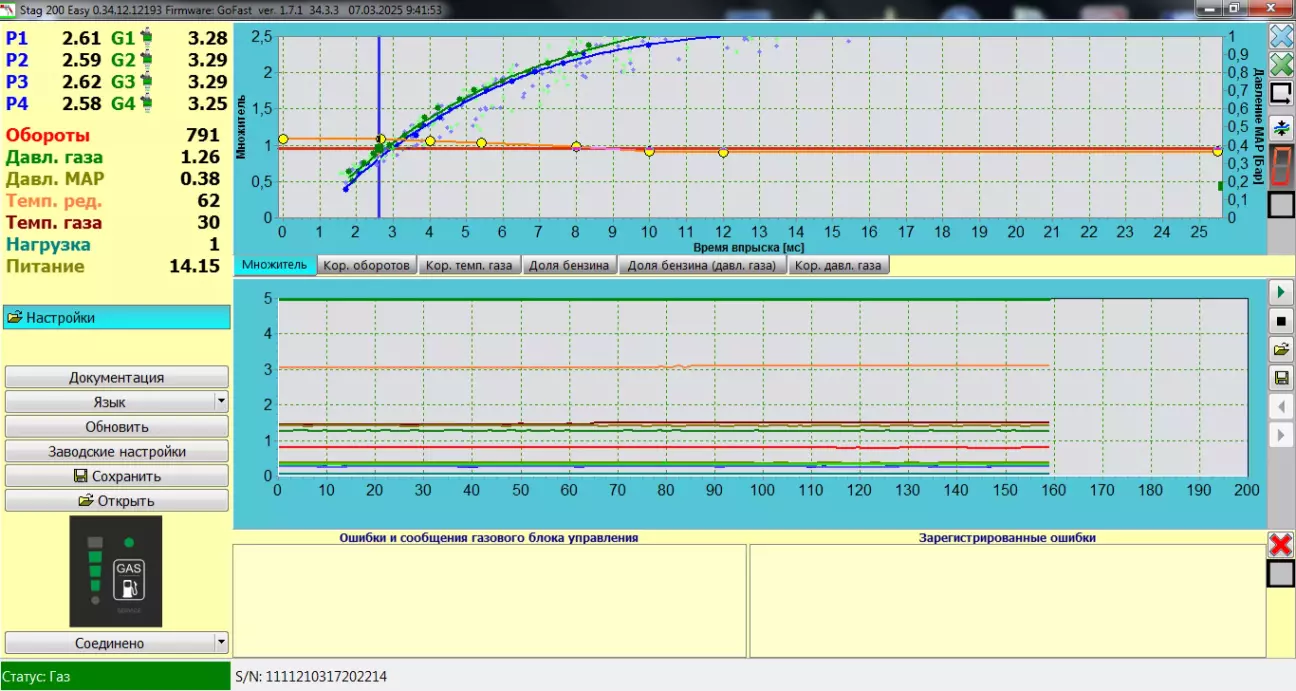Click the Зарегистрированные ошибки panel heading
The height and width of the screenshot is (691, 1296).
click(1007, 537)
